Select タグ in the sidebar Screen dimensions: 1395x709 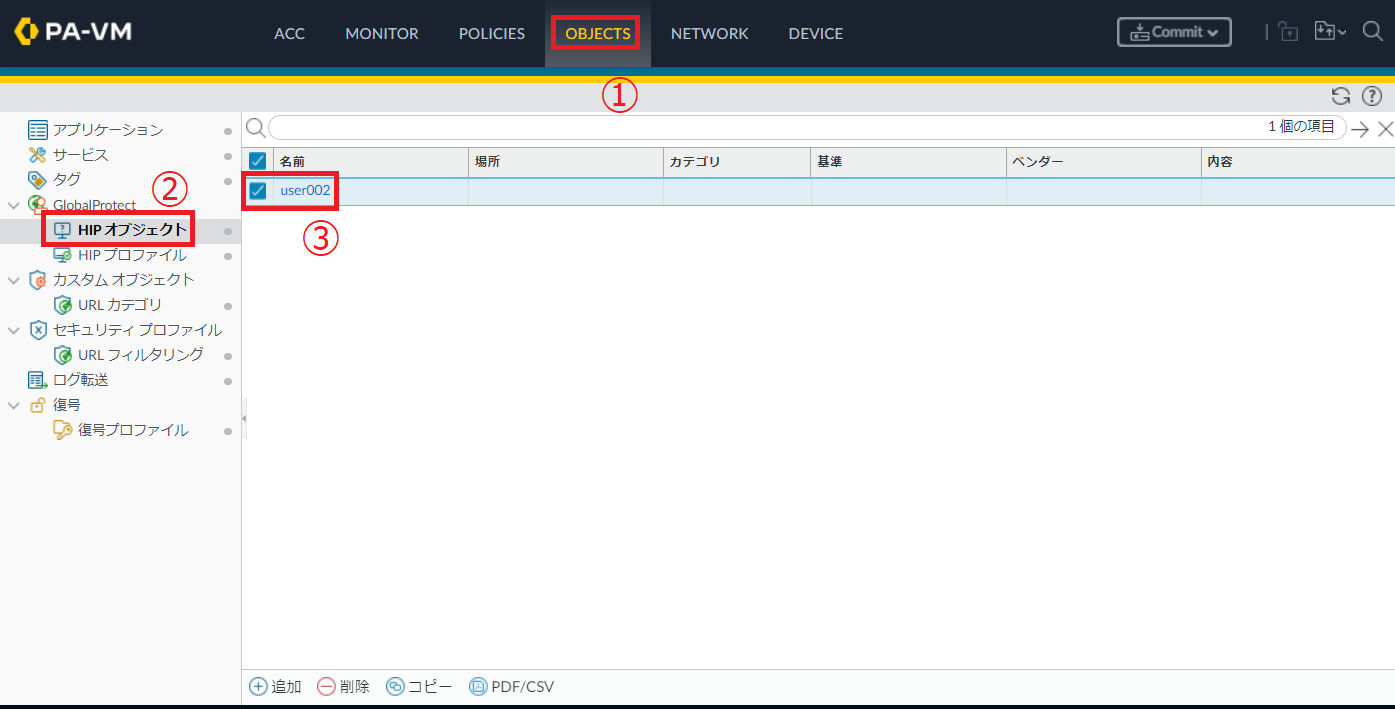(66, 180)
